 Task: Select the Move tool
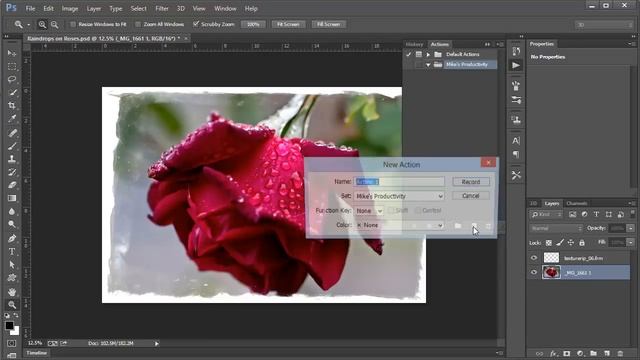(x=12, y=53)
